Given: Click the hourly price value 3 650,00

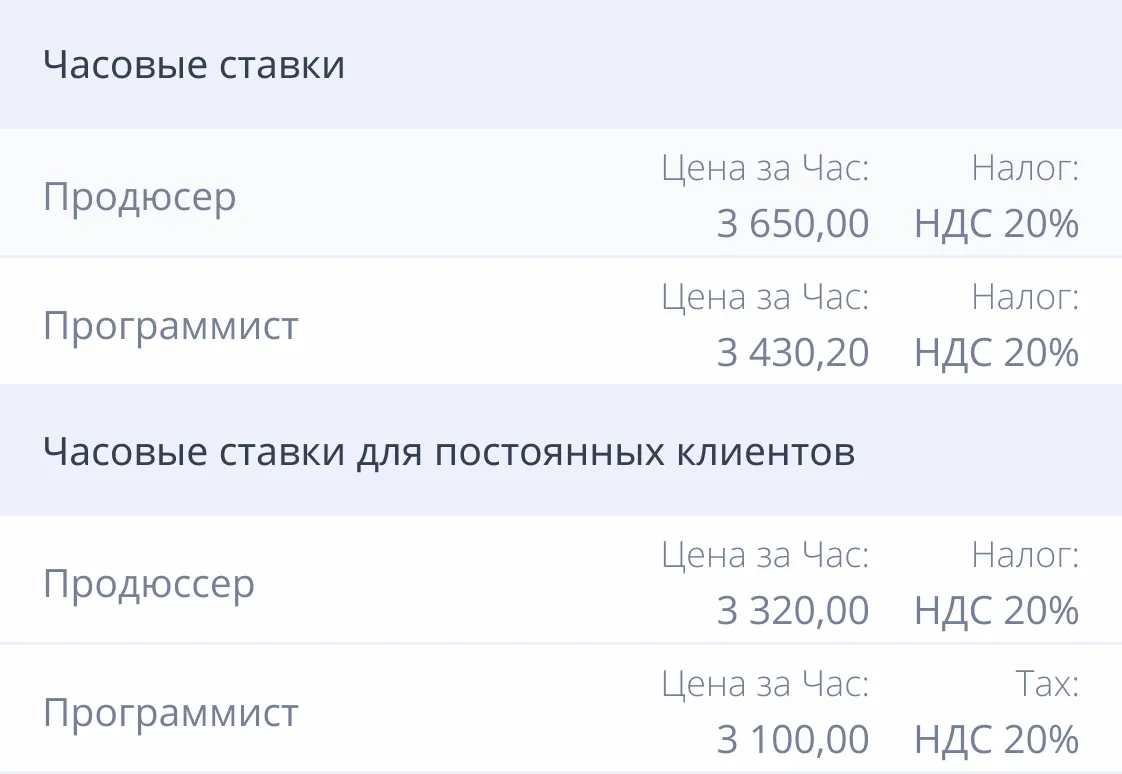Looking at the screenshot, I should 793,224.
